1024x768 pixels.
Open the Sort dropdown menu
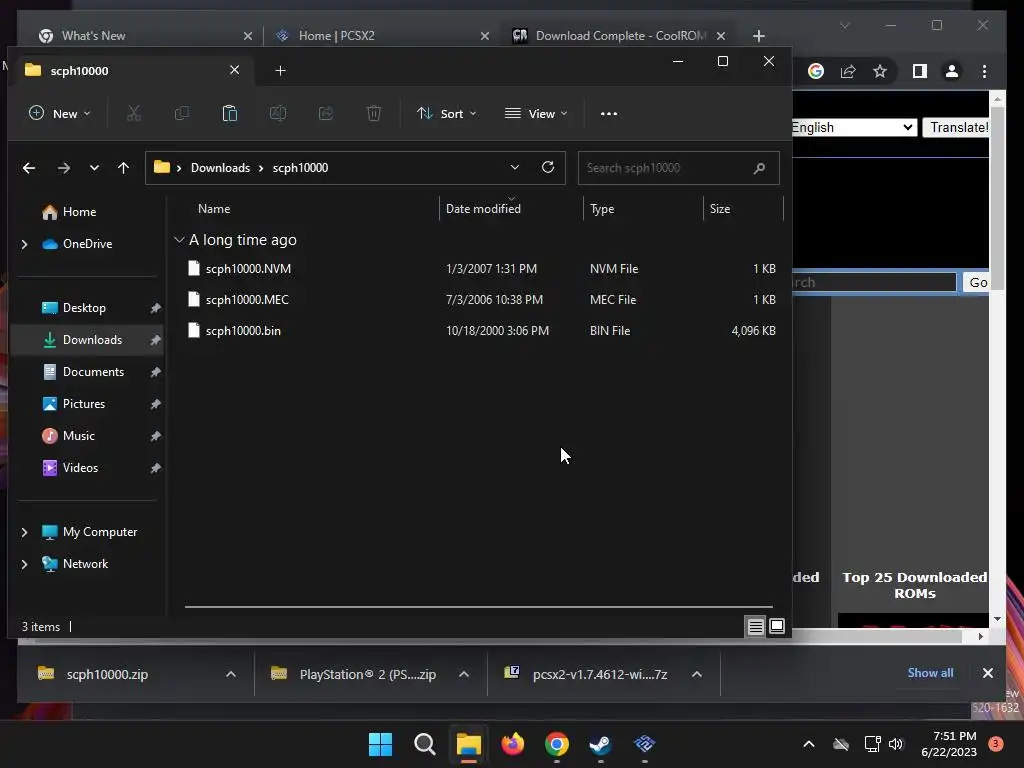pyautogui.click(x=447, y=114)
